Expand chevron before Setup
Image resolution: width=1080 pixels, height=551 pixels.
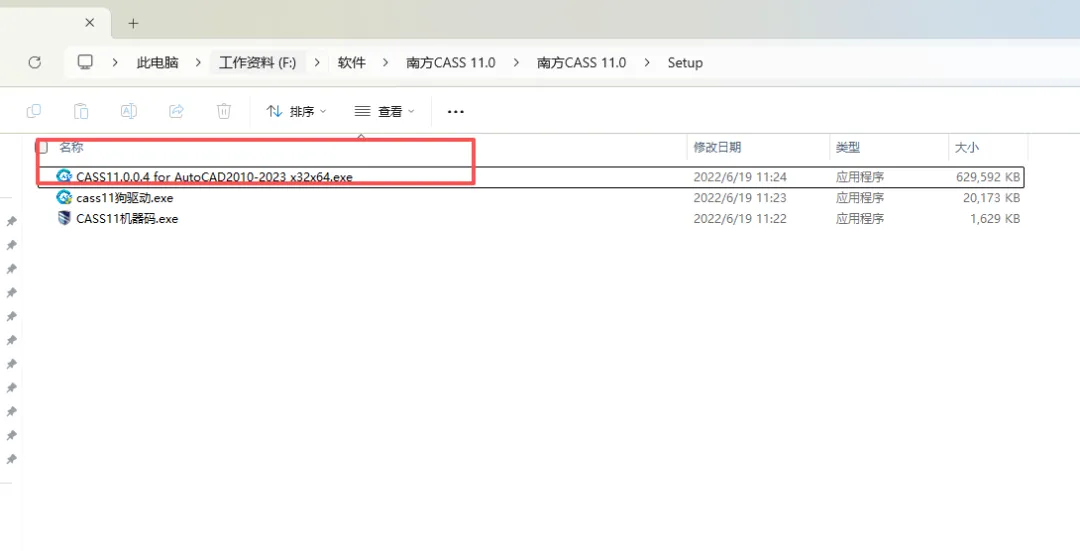[647, 63]
